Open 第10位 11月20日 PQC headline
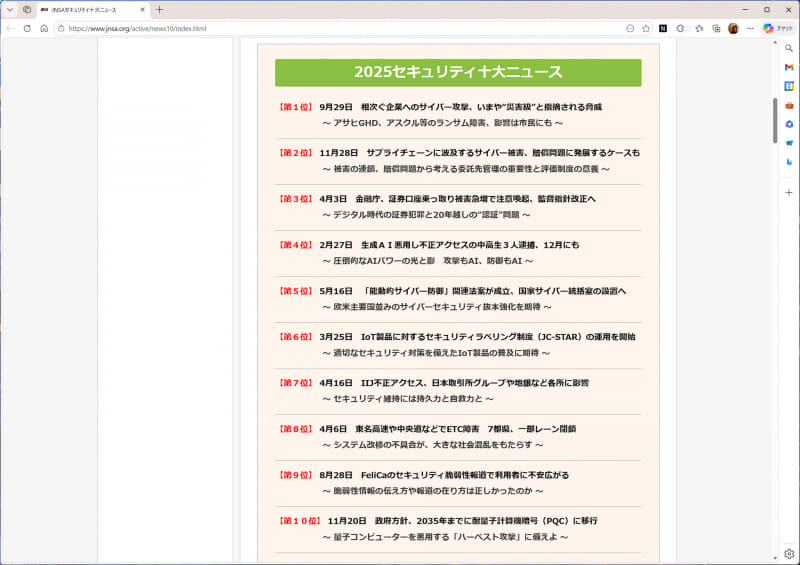 [462, 521]
